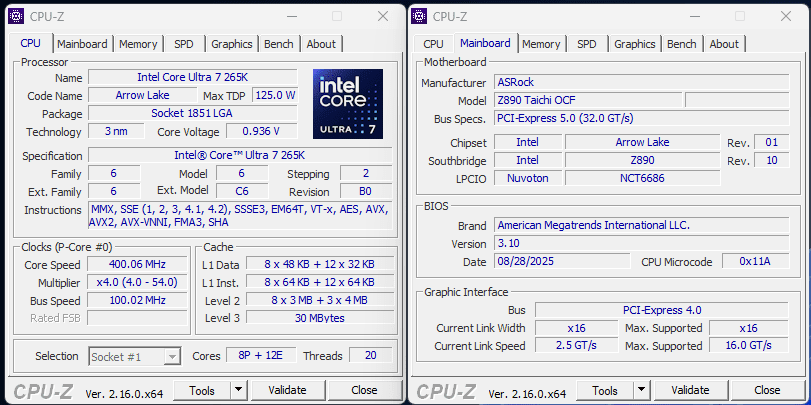811x405 pixels.
Task: Click the CPU-Z icon in right window title bar
Action: [419, 16]
